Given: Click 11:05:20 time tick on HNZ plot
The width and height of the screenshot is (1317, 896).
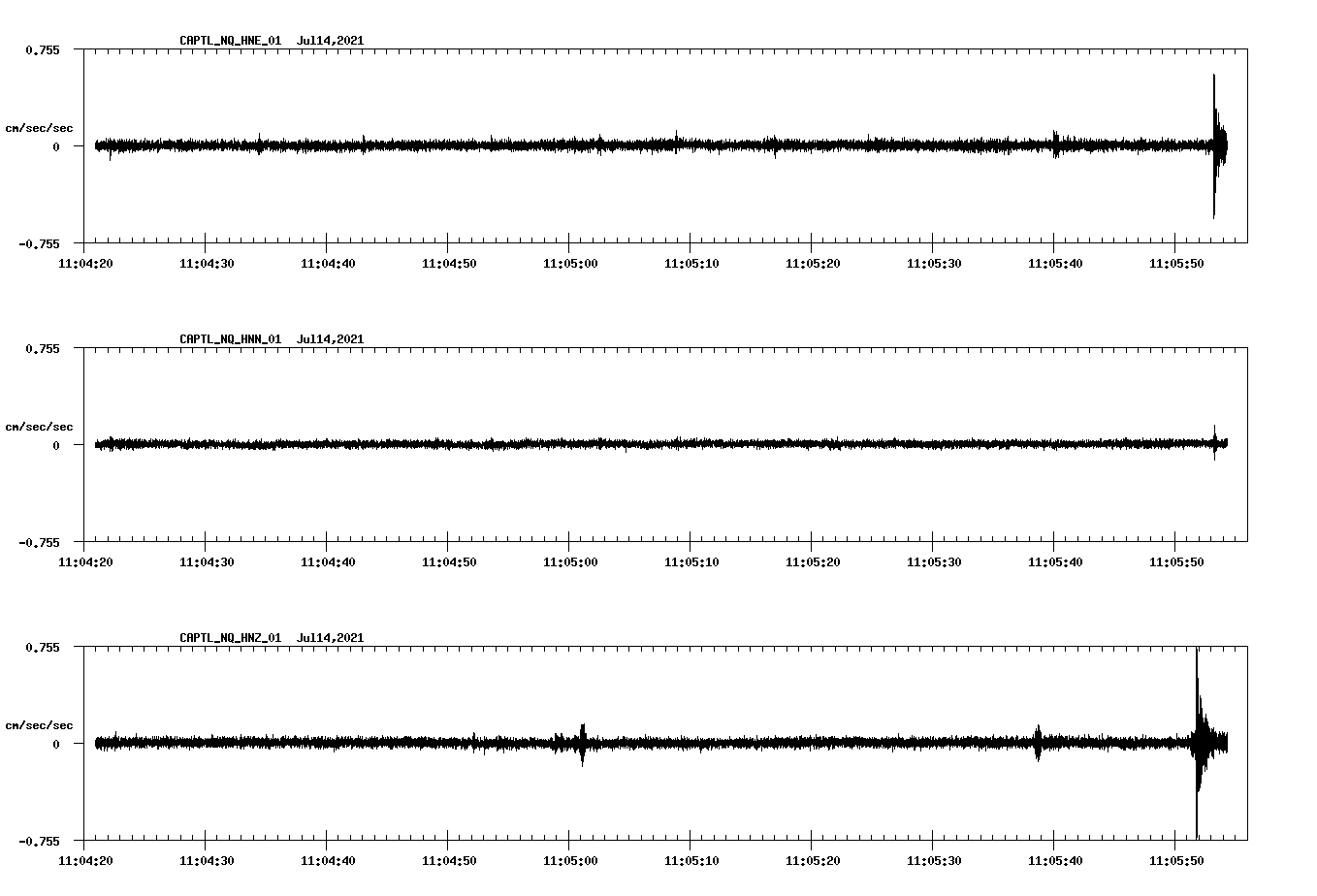Looking at the screenshot, I should click(x=812, y=860).
